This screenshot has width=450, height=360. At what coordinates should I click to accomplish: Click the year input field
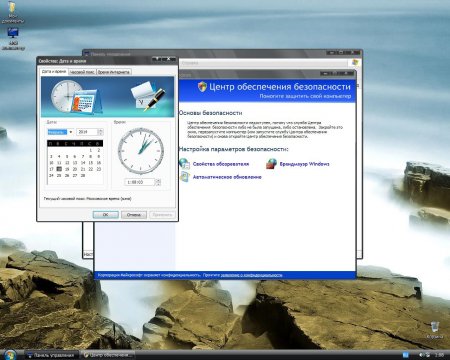[87, 132]
